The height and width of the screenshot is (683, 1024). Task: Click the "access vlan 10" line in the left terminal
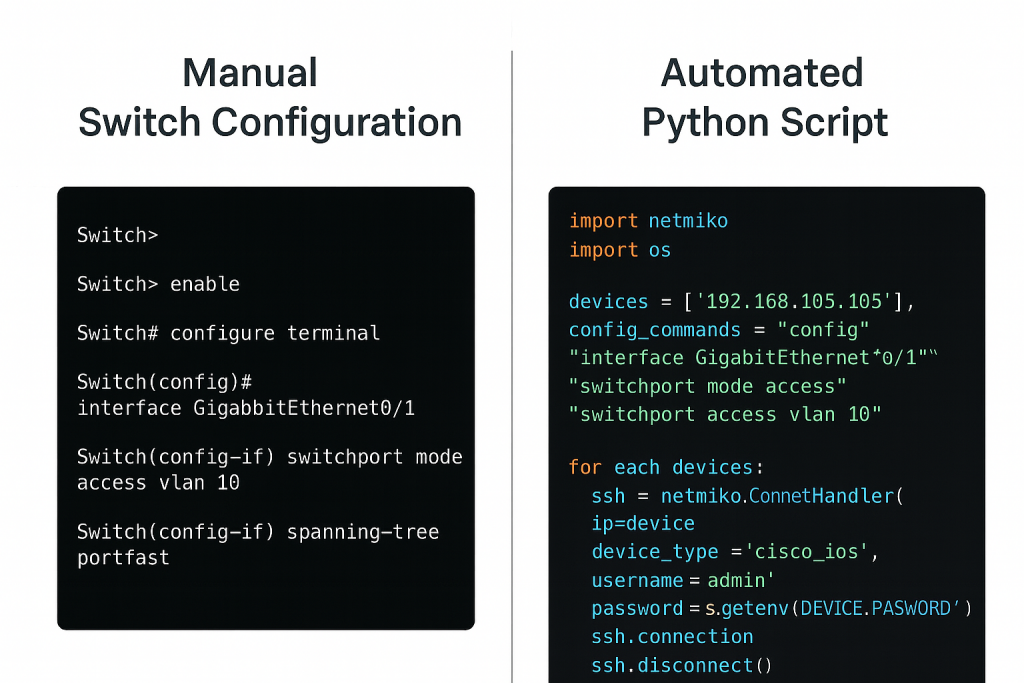(158, 483)
